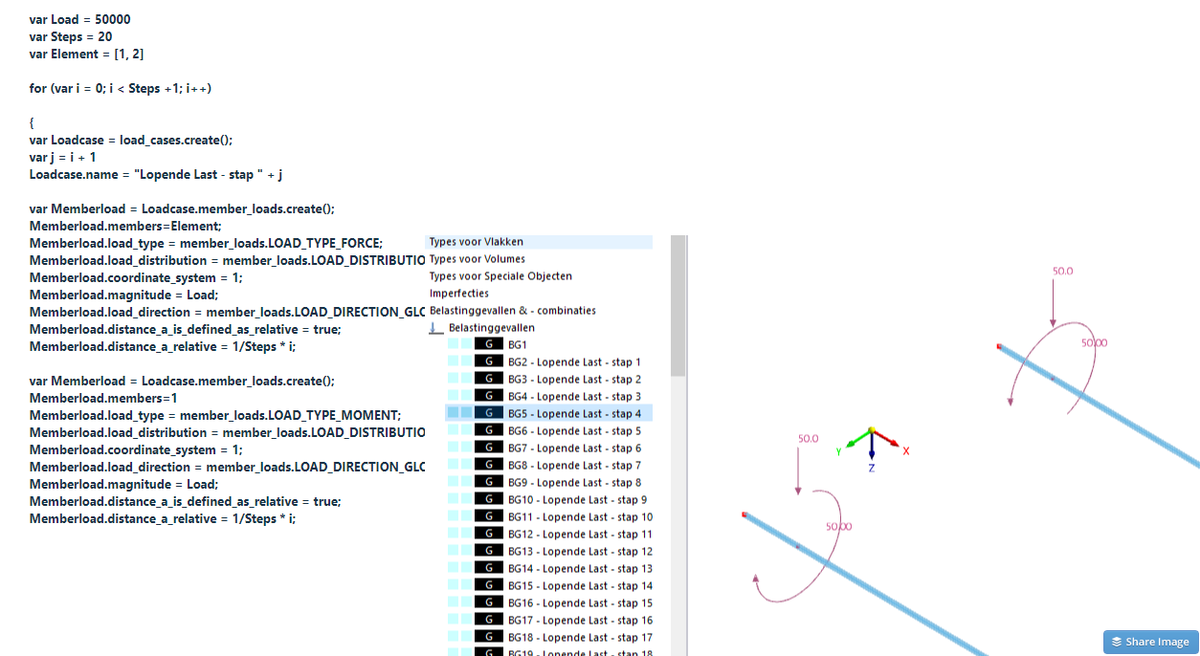Select BG8 - Lopende Last - stap 7
1200x656 pixels.
(x=575, y=465)
